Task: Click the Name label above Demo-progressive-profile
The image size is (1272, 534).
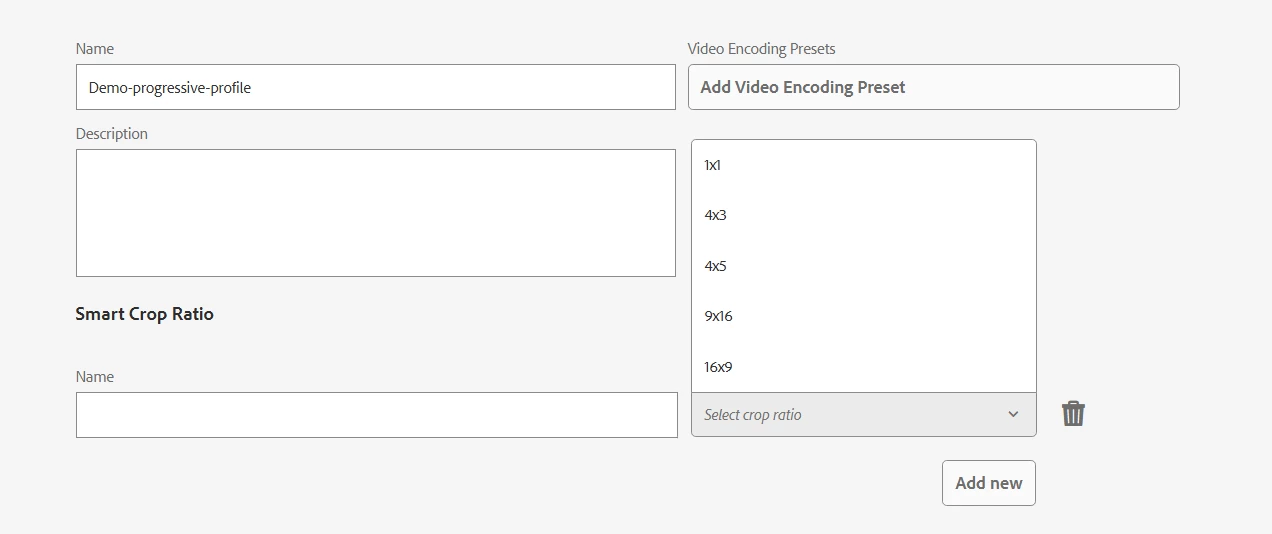Action: (95, 49)
